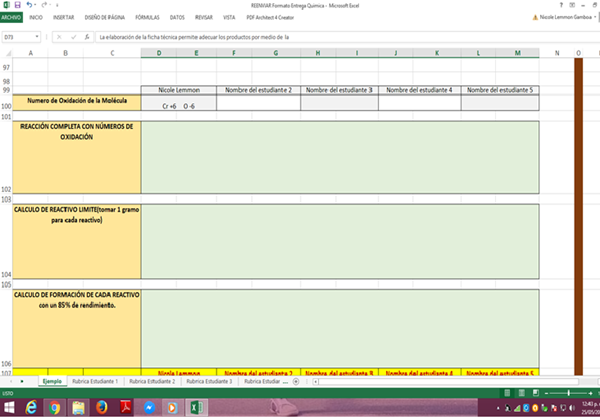This screenshot has height=420, width=600.
Task: Switch to the Rubrica Estudiante 2 sheet
Action: tap(152, 381)
